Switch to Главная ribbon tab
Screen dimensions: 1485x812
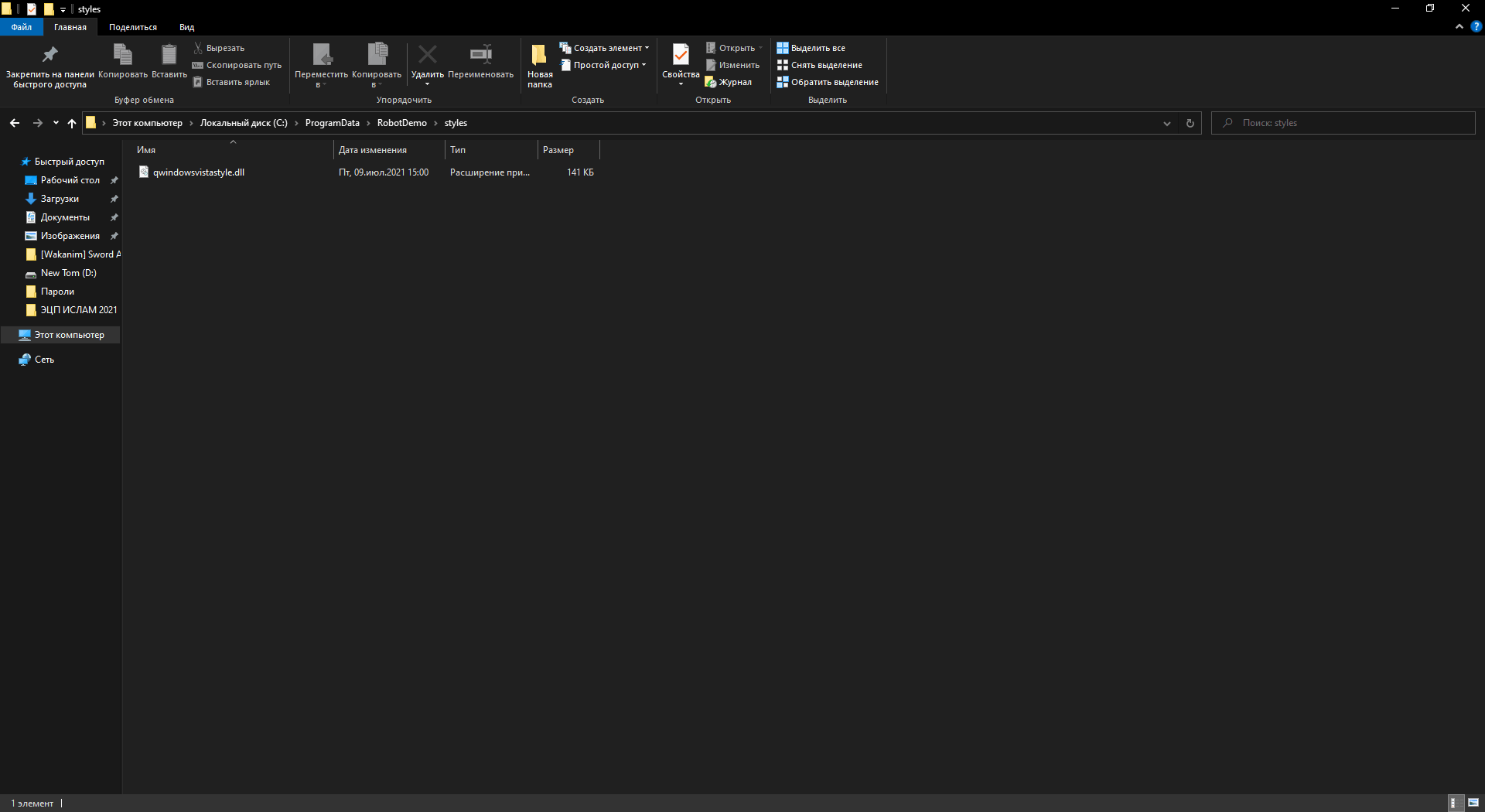click(x=70, y=27)
